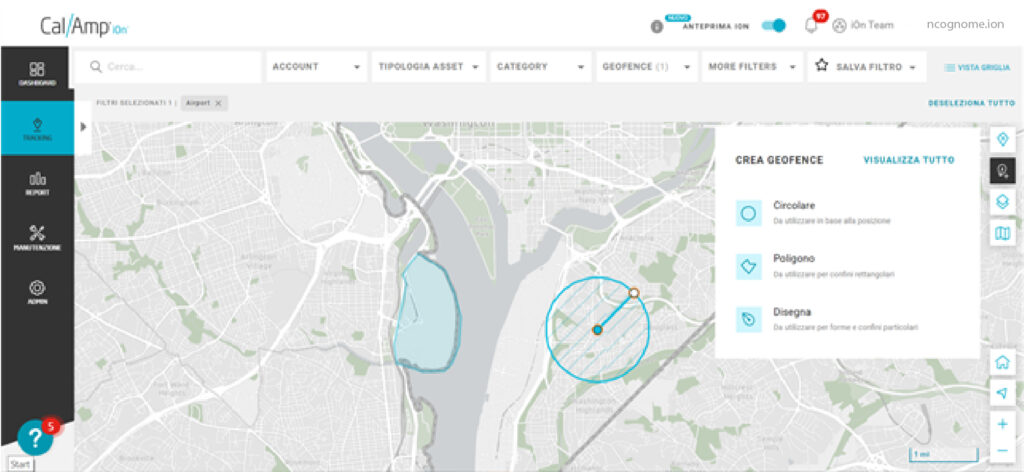Click the ncognome.ion user name
1024x472 pixels.
click(x=965, y=25)
